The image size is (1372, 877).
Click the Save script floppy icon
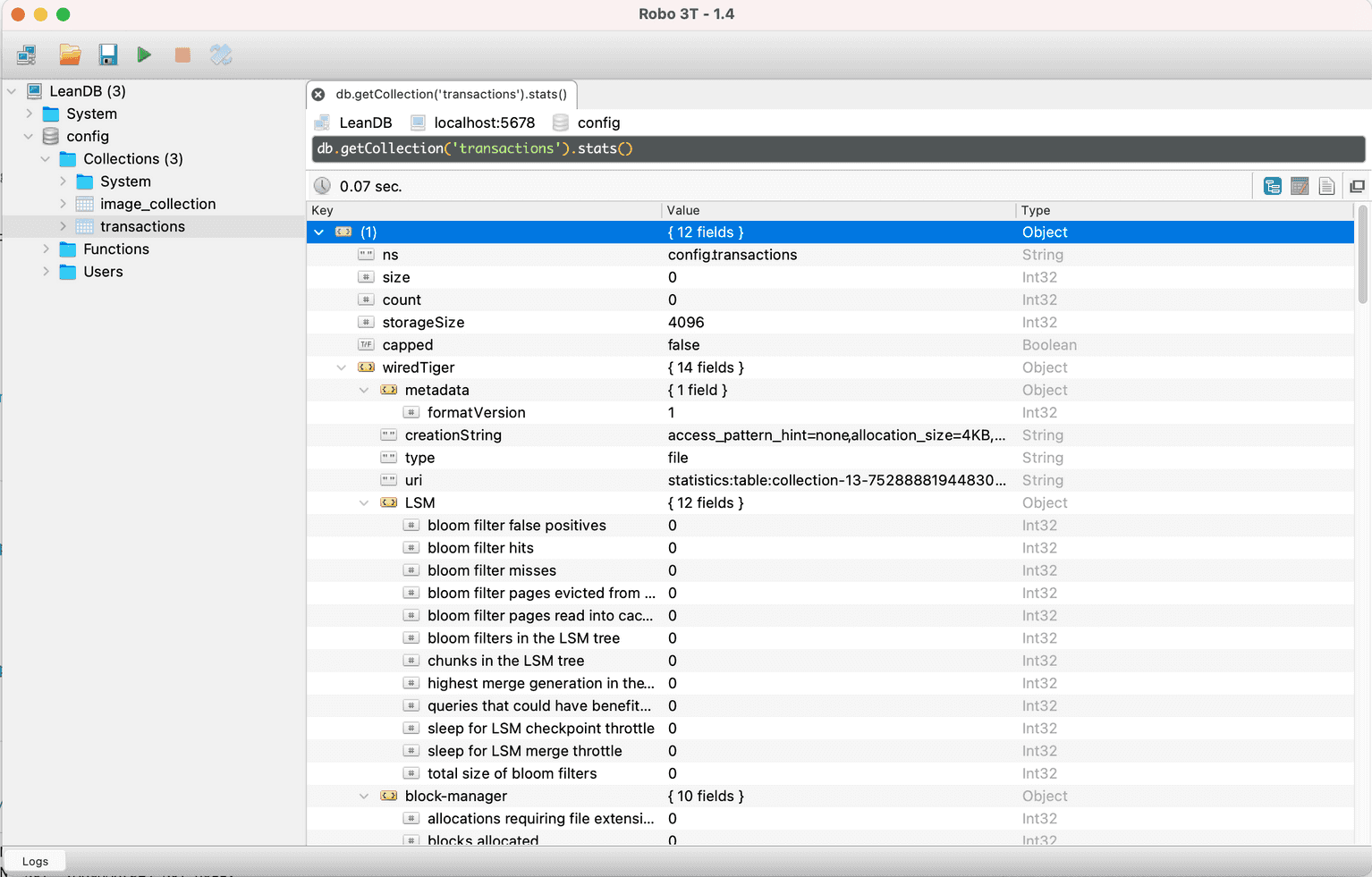point(108,55)
